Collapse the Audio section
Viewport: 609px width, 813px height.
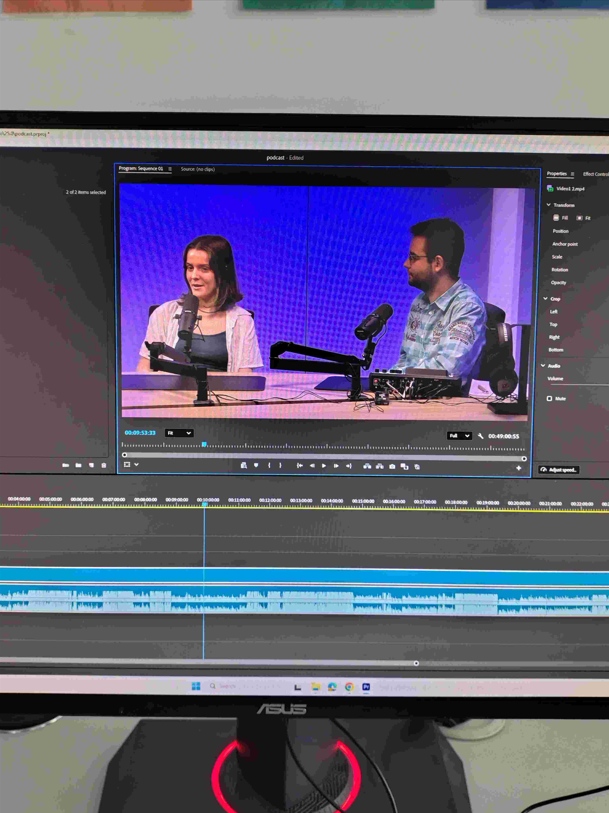[543, 366]
